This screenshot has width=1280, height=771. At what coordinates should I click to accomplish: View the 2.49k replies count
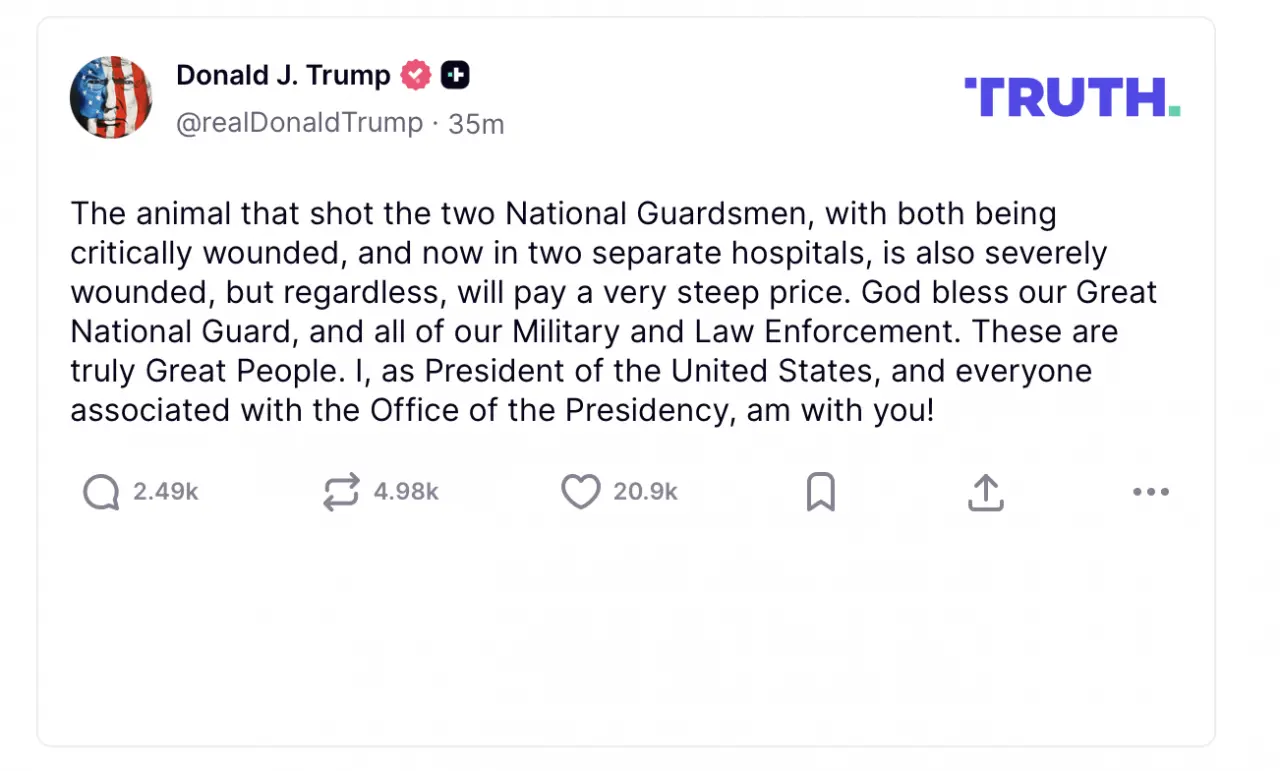(x=166, y=492)
